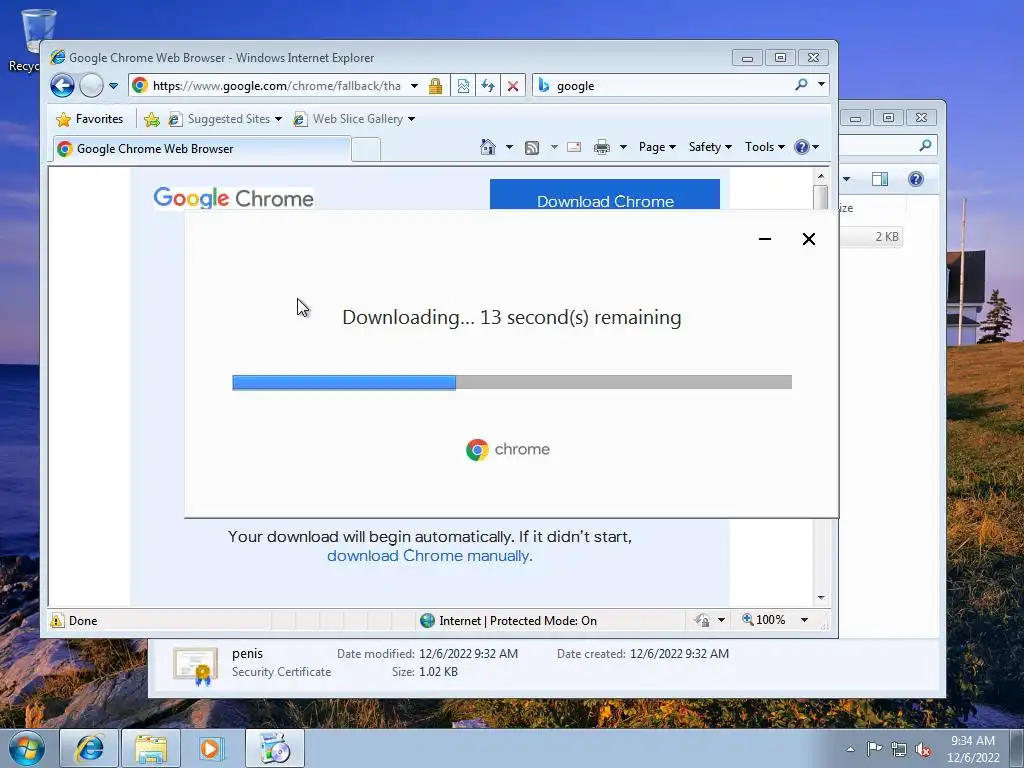Refresh the page with the refresh icon

[x=488, y=86]
